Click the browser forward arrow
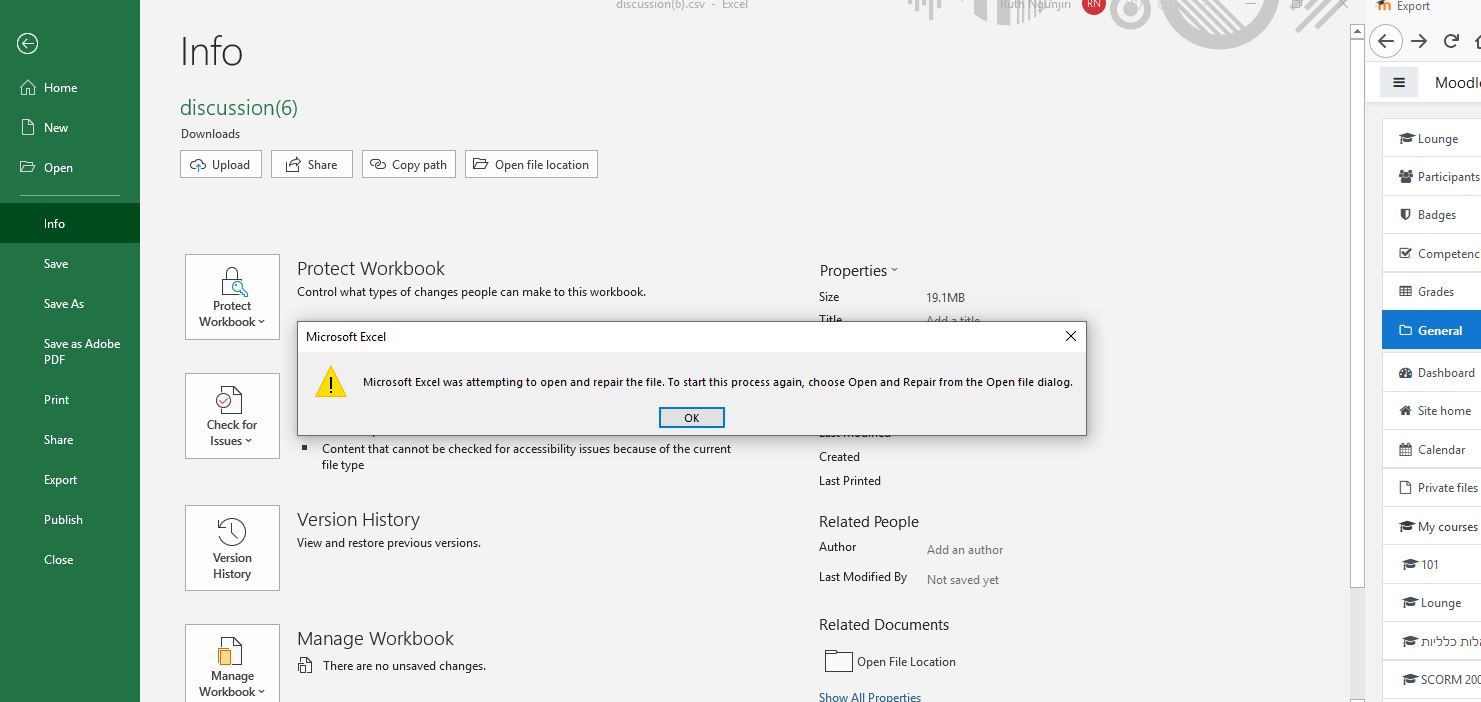 (x=1419, y=41)
